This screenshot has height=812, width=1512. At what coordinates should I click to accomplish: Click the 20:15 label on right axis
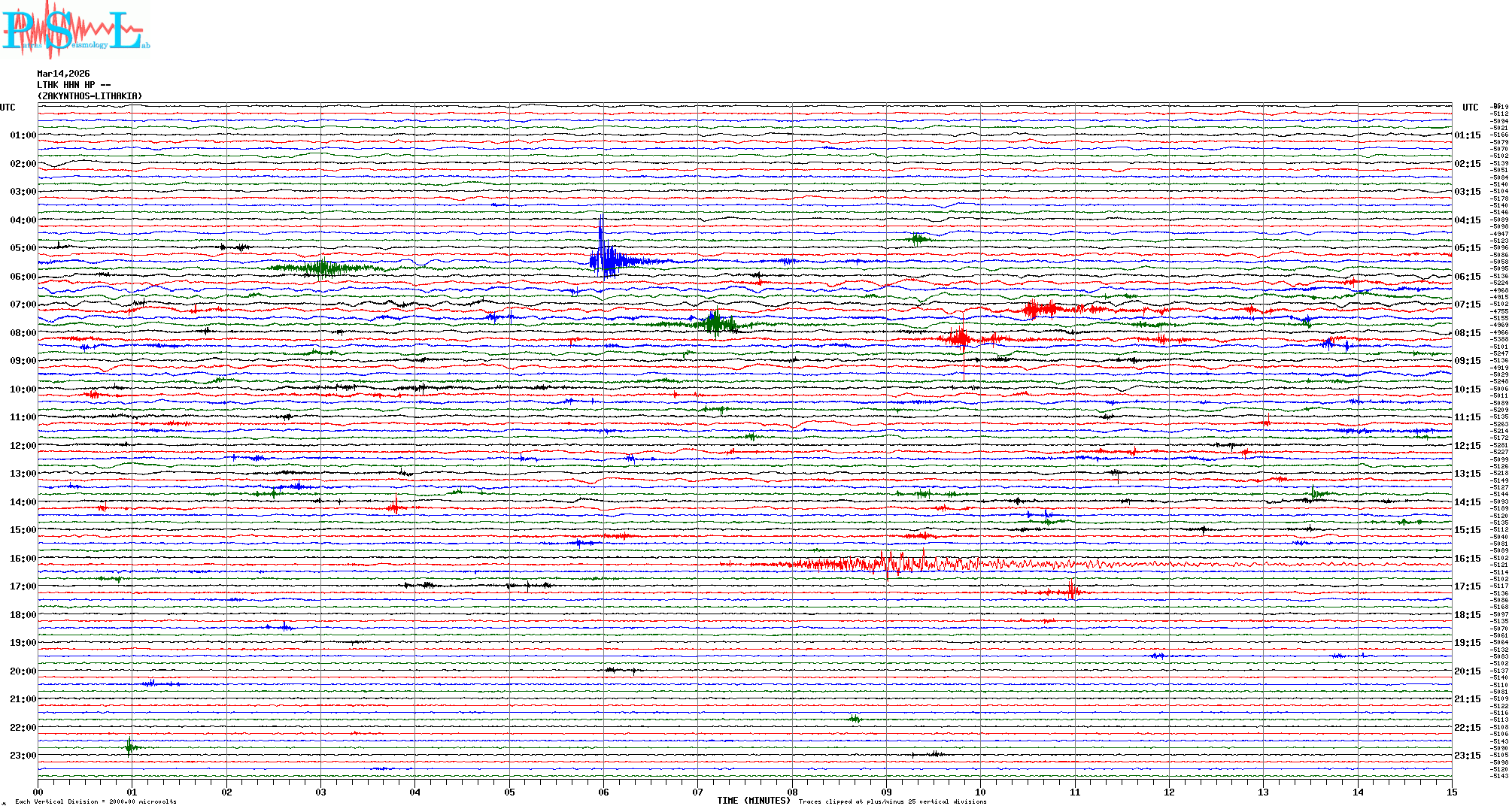pos(1467,671)
